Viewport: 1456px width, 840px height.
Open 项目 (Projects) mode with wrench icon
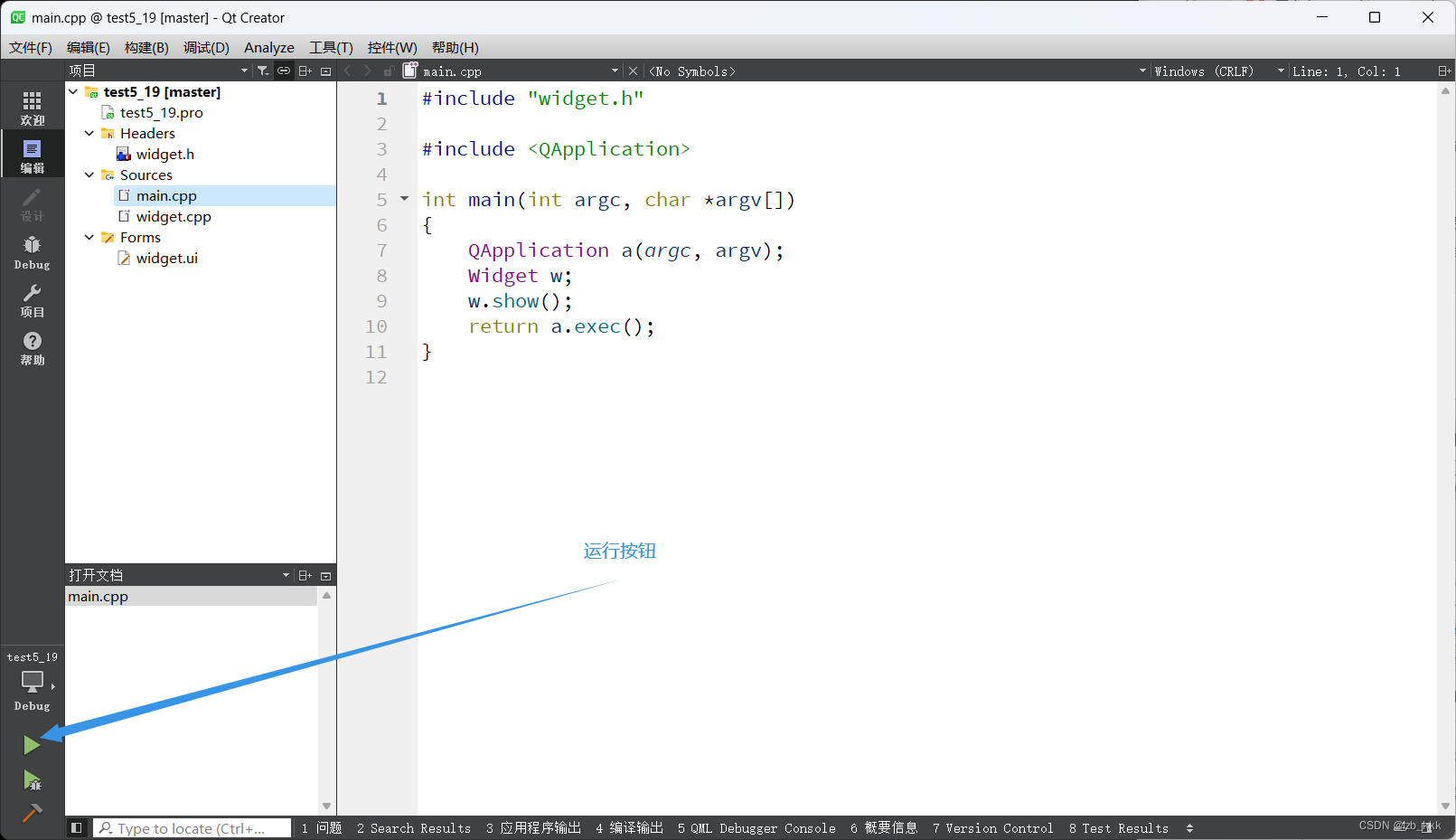tap(33, 300)
